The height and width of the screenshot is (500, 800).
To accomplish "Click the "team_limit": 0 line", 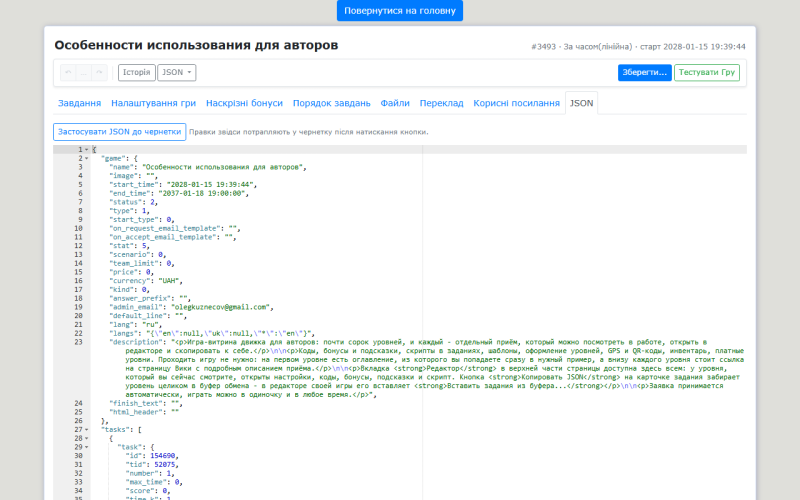I will (x=142, y=263).
